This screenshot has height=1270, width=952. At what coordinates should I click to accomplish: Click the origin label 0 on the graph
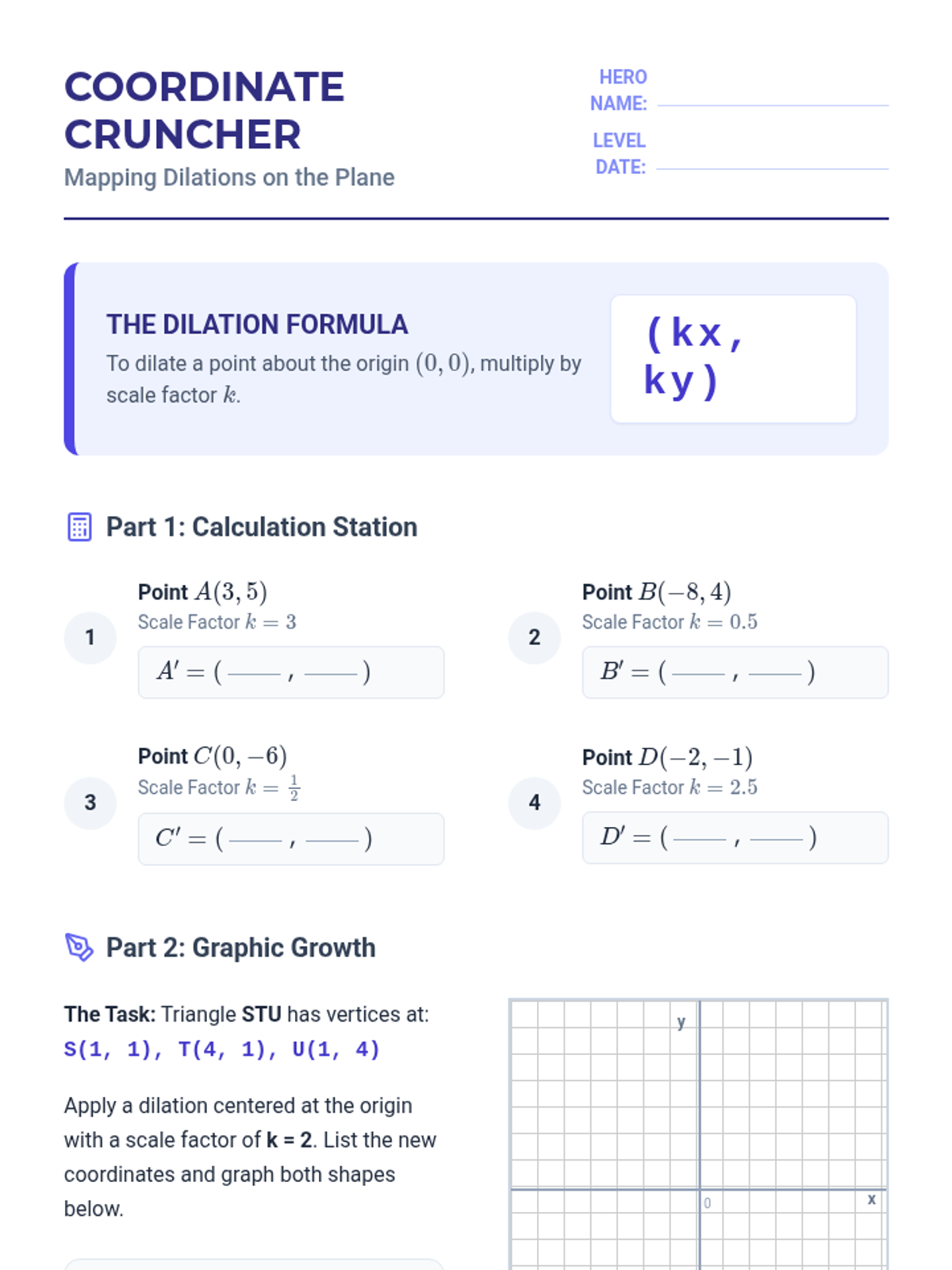point(708,1203)
